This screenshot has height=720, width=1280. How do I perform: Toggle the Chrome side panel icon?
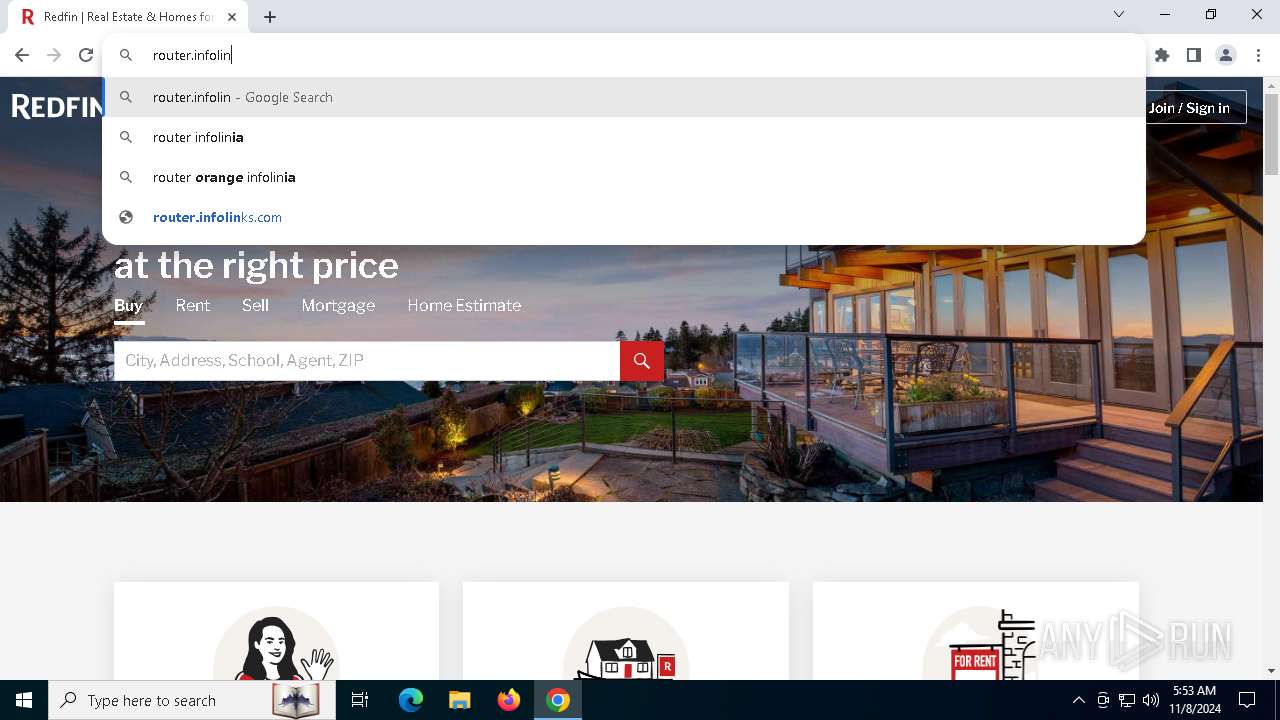[x=1194, y=55]
